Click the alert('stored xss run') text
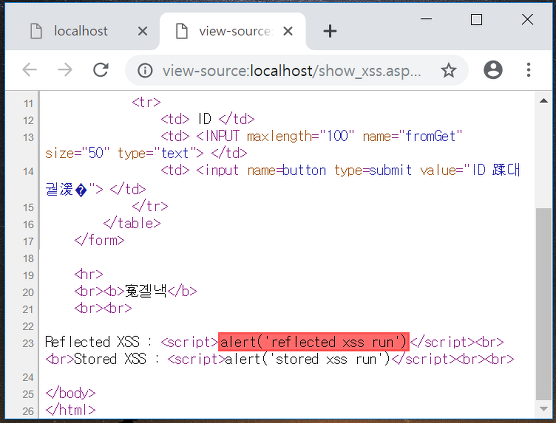 tap(307, 359)
